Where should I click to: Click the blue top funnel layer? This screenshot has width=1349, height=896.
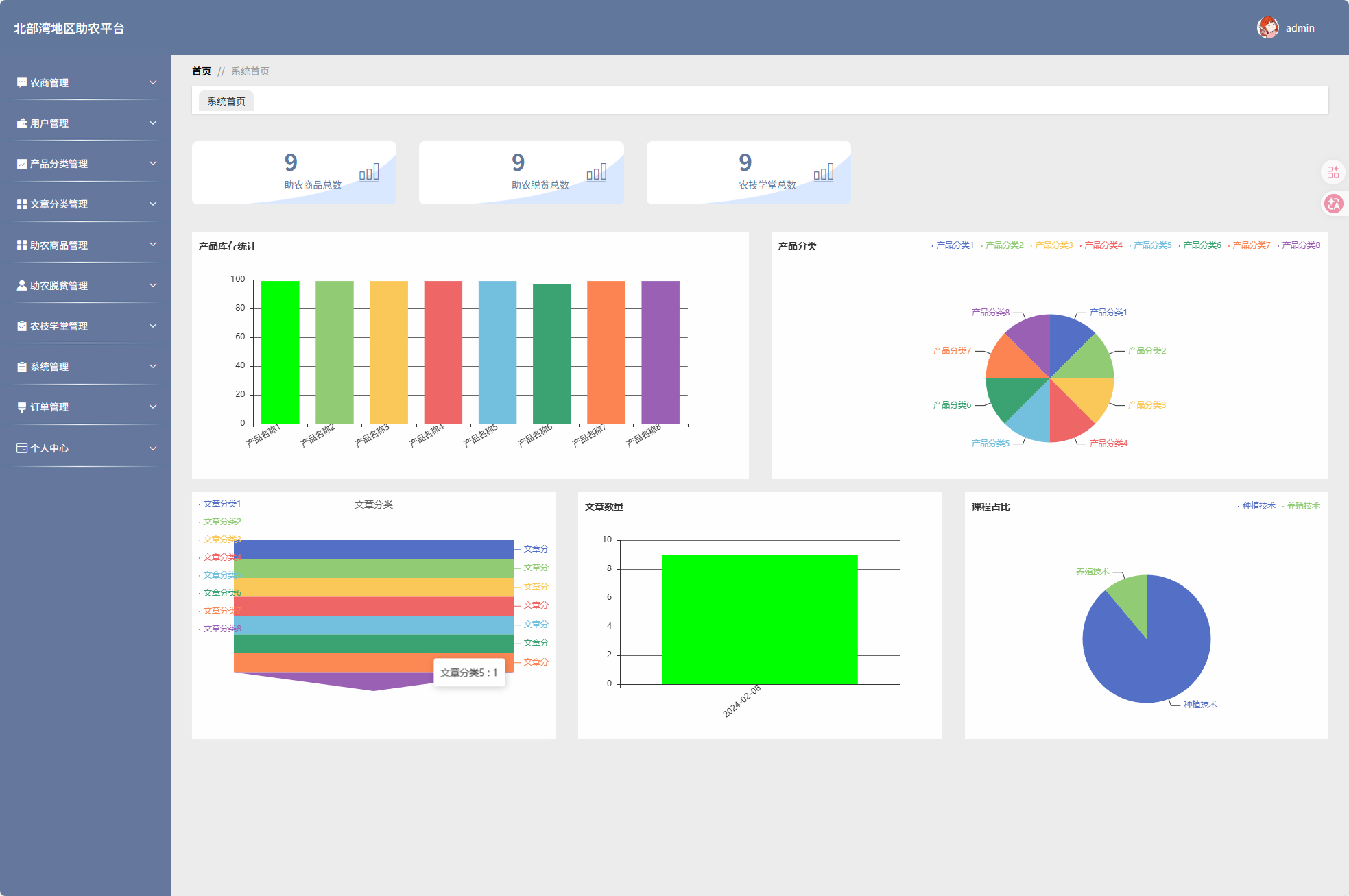pos(374,549)
